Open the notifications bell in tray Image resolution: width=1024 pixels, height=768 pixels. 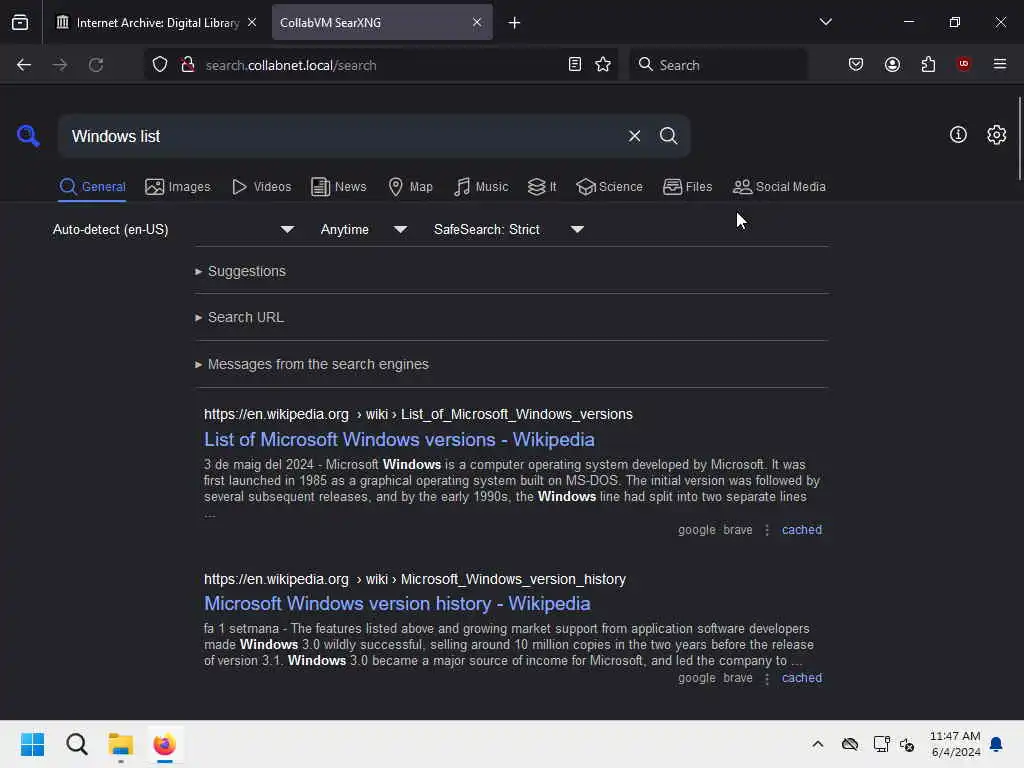(x=996, y=744)
